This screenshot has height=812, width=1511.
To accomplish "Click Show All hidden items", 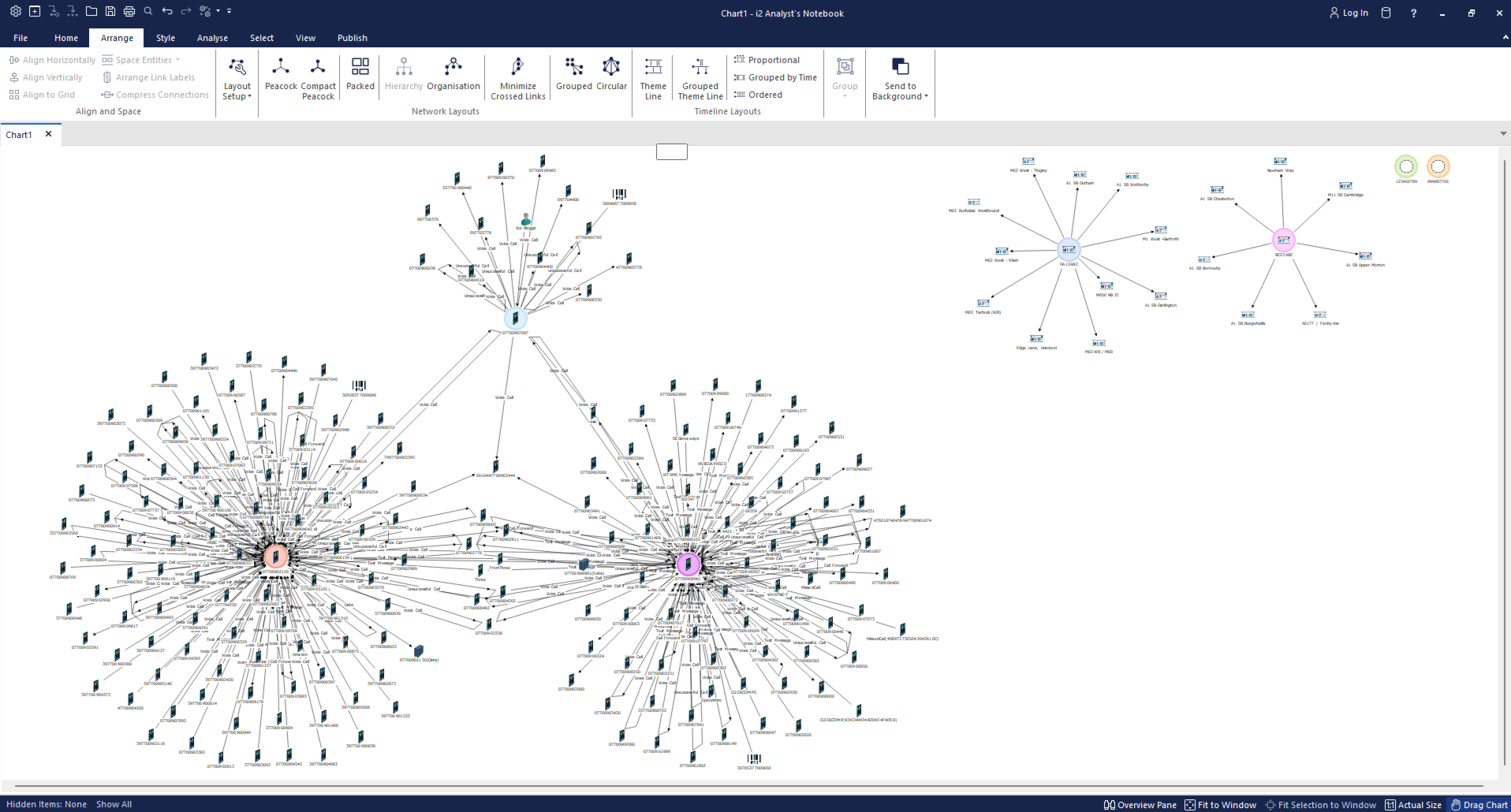I will click(114, 804).
